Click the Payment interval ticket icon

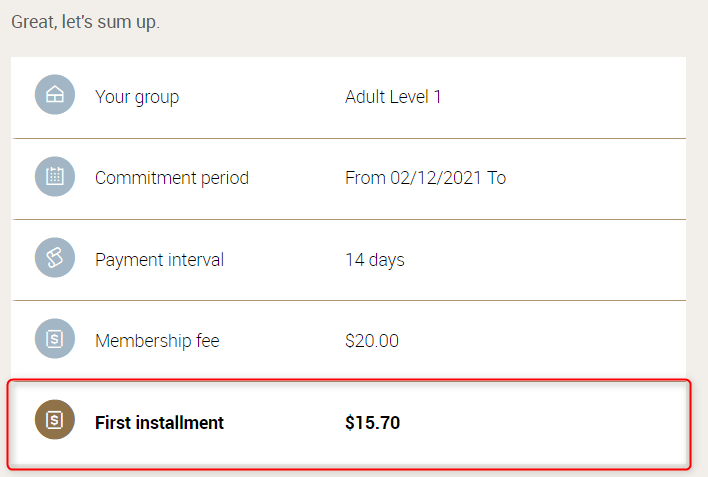(55, 258)
